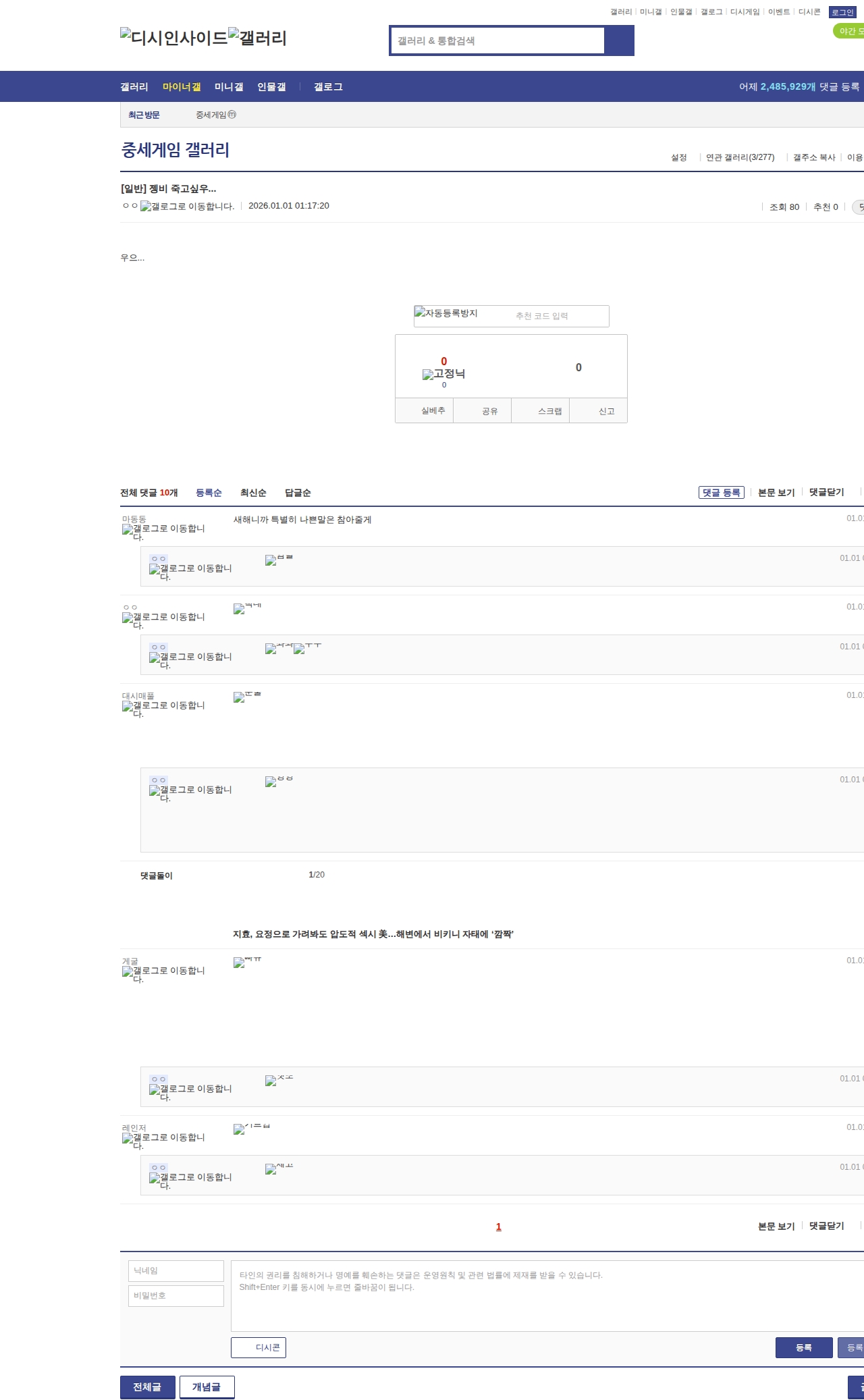Click 본문 보기 above the comment list
Image resolution: width=864 pixels, height=1400 pixels.
[776, 492]
